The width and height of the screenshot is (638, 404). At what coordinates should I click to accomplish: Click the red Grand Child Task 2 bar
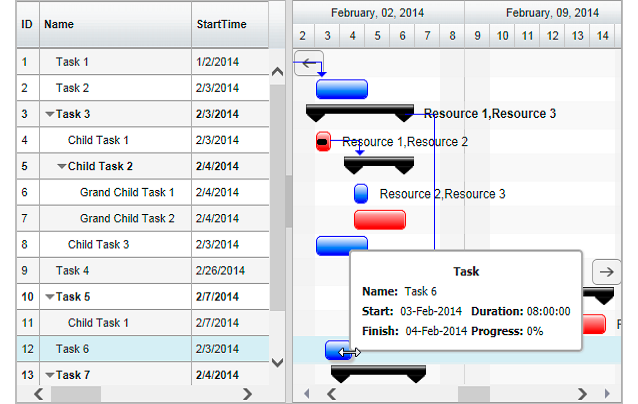tap(379, 219)
